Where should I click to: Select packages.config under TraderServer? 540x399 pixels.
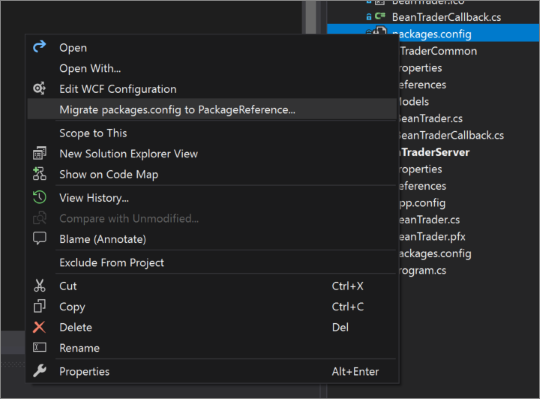(x=435, y=253)
